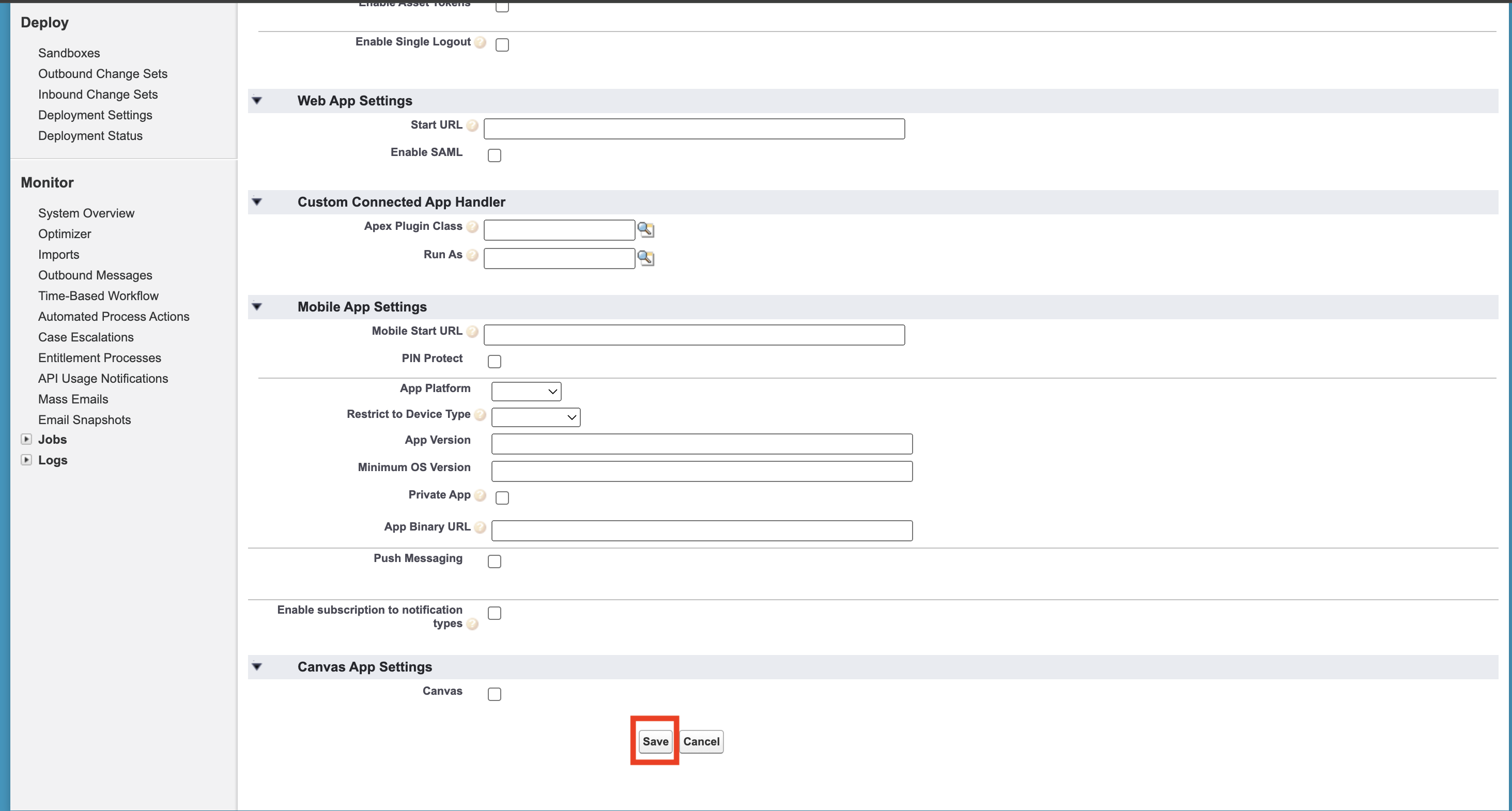Expand the Jobs tree node
The width and height of the screenshot is (1512, 811).
point(26,439)
